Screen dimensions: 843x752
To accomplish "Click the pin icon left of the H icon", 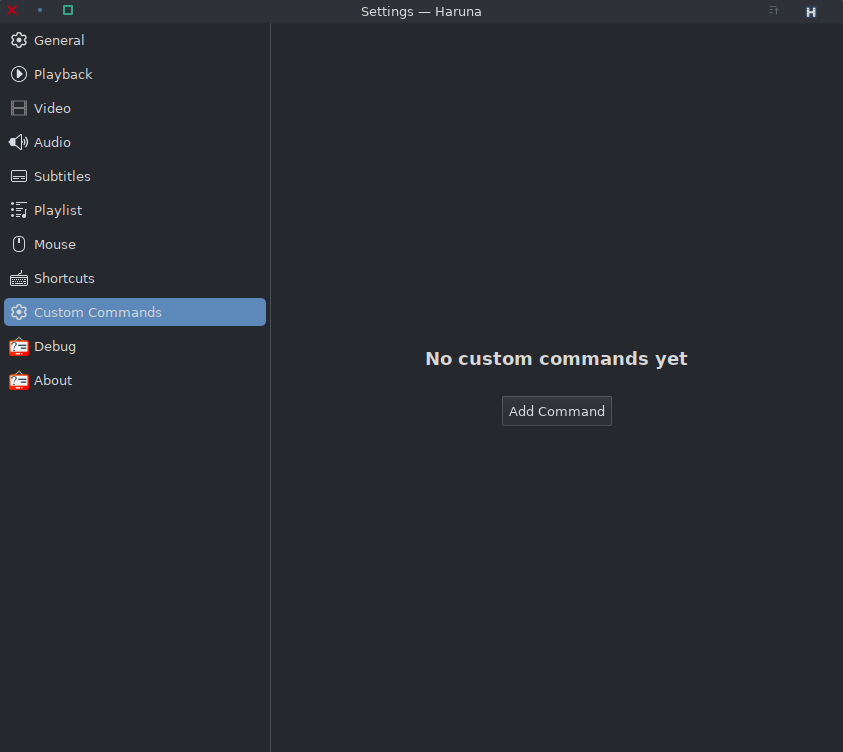I will (773, 11).
